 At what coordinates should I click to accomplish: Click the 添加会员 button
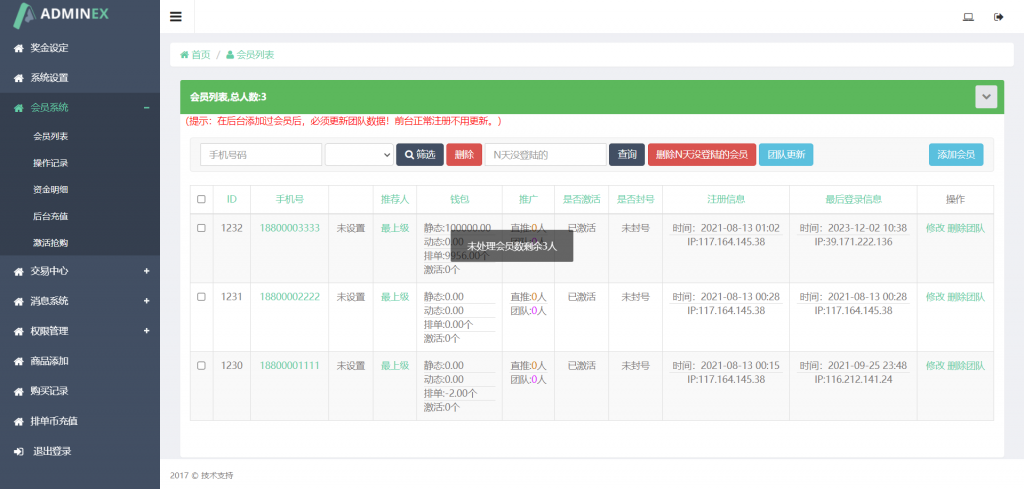[x=956, y=154]
